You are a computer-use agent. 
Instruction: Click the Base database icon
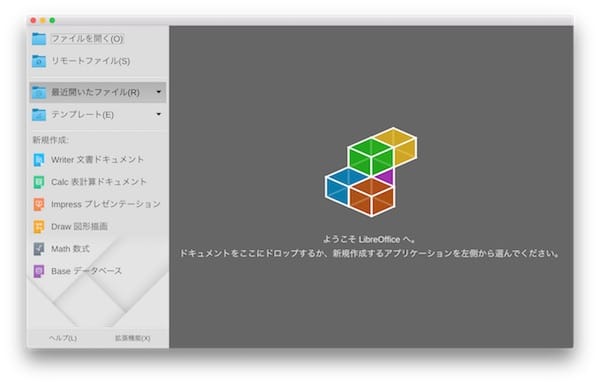(x=39, y=271)
